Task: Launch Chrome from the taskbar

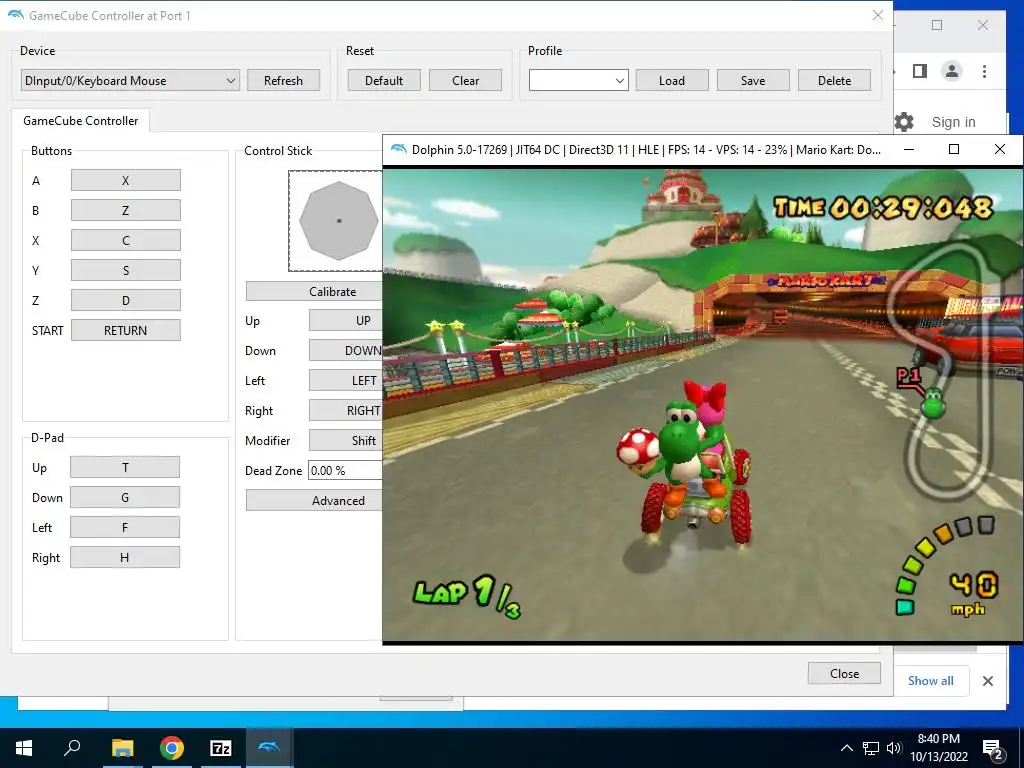Action: click(172, 748)
